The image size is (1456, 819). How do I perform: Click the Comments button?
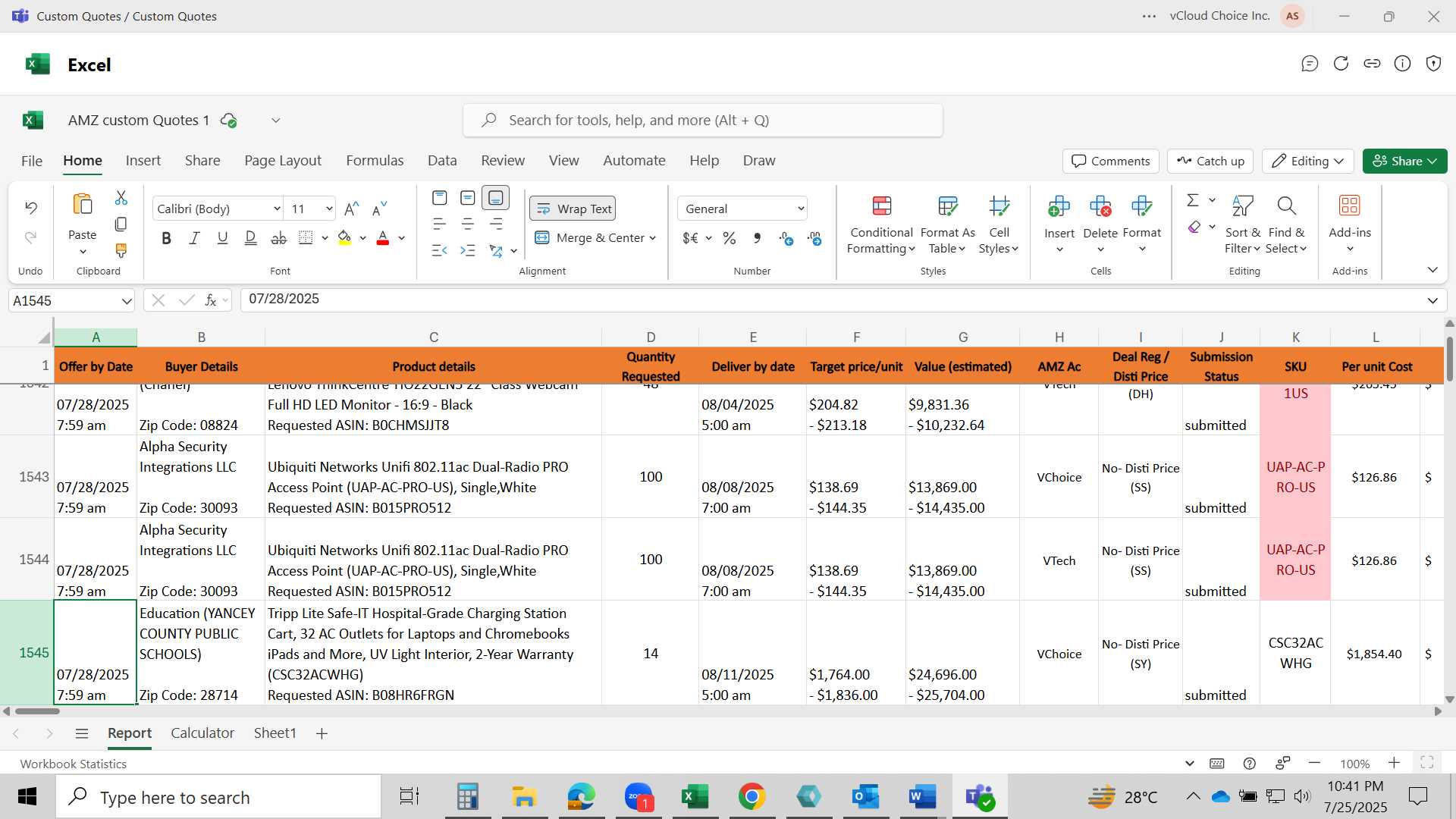click(x=1111, y=161)
